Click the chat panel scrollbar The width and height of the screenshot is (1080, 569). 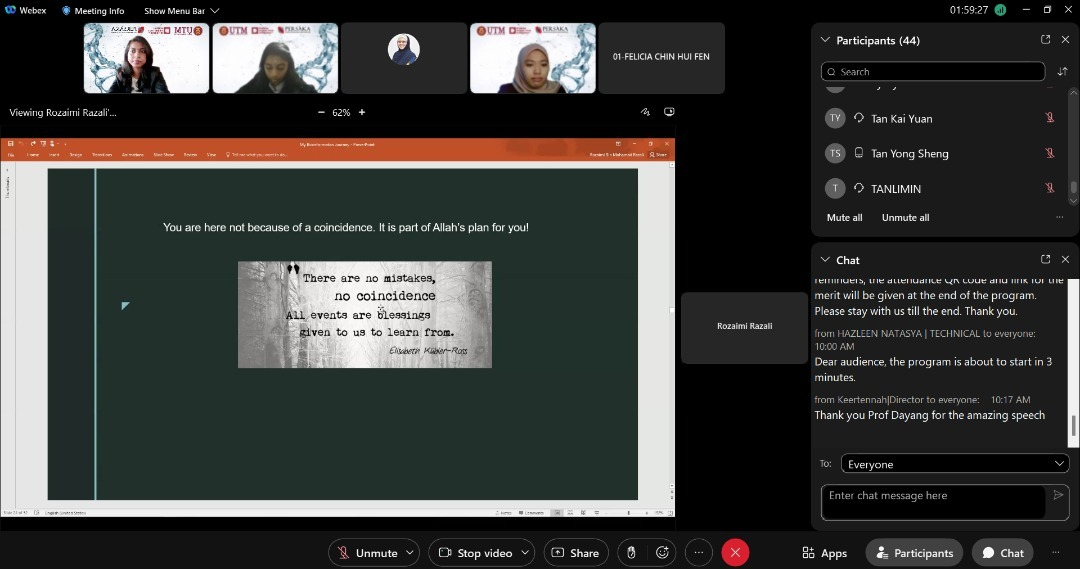pyautogui.click(x=1073, y=425)
